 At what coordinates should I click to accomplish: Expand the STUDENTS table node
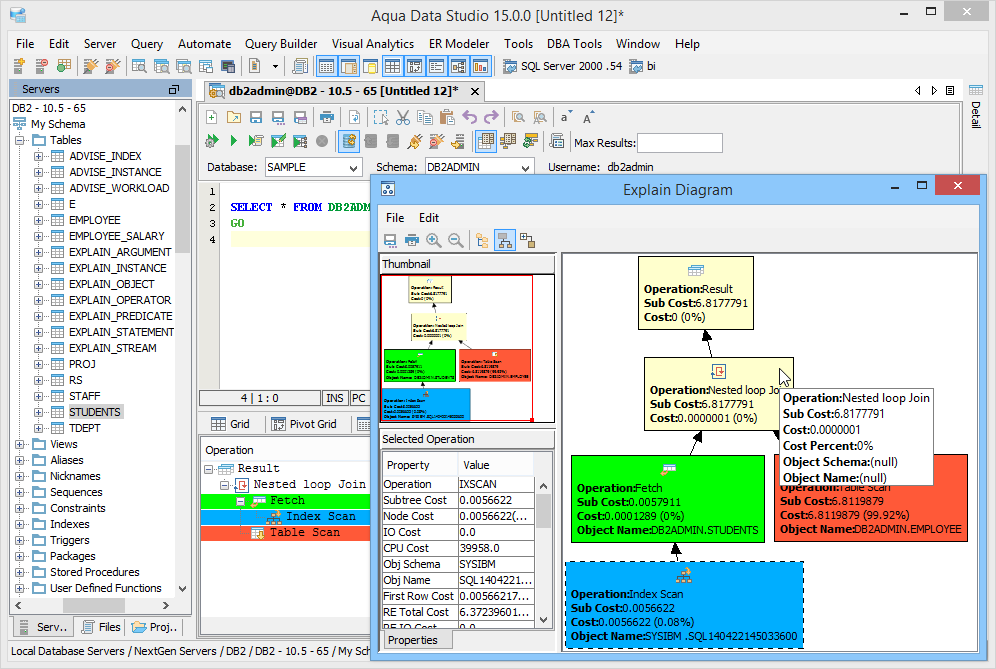point(38,412)
